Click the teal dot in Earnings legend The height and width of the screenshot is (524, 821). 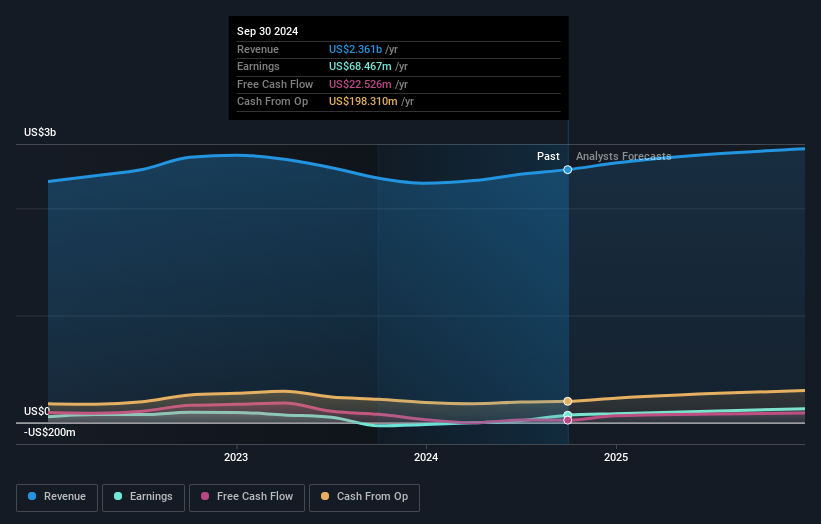(118, 496)
